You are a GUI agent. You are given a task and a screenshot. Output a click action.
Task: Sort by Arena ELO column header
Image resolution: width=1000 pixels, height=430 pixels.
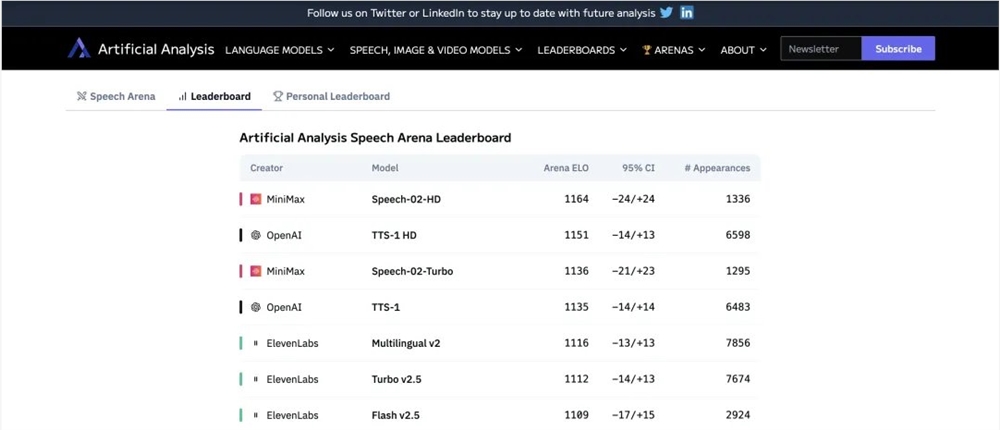(566, 168)
